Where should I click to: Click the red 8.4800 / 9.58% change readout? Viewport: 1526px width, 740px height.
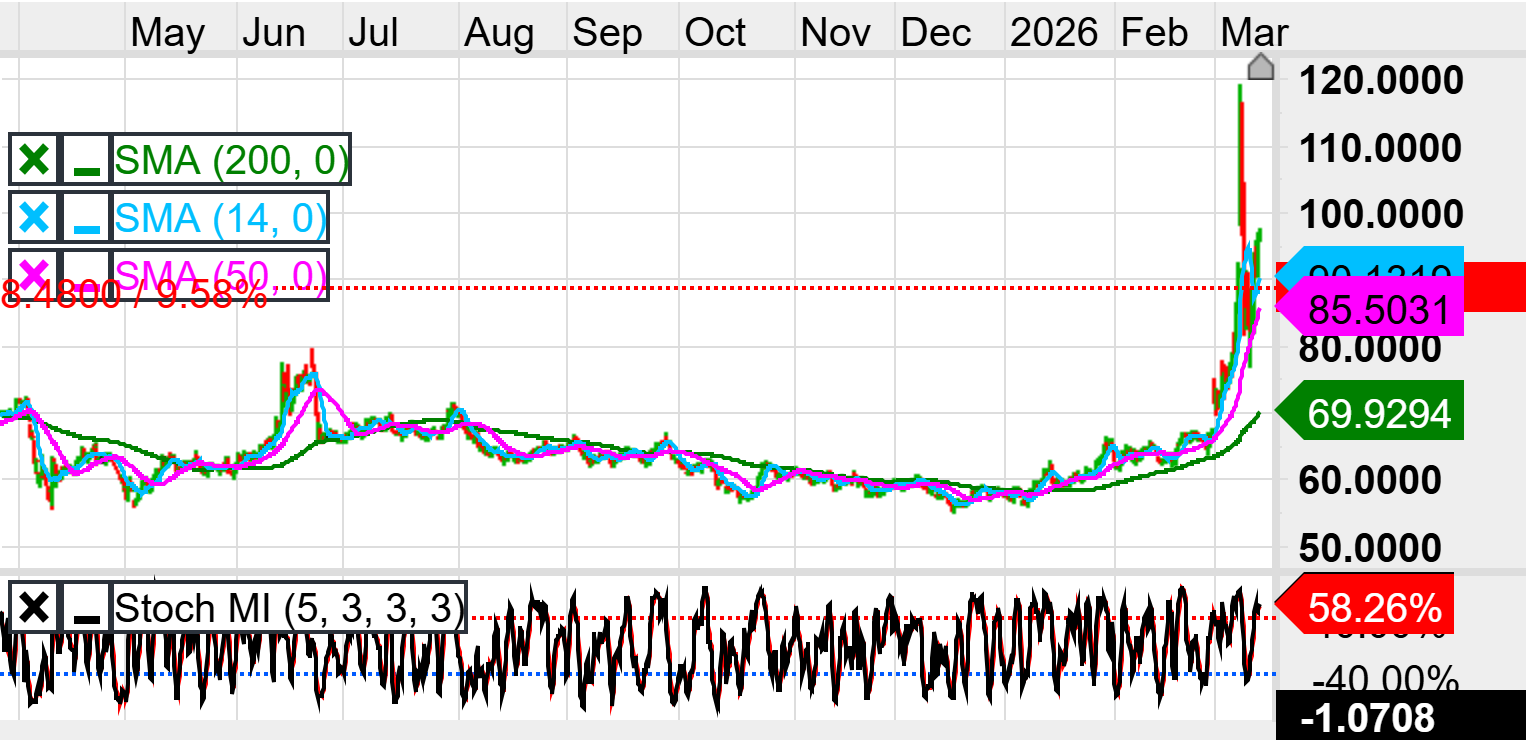134,295
